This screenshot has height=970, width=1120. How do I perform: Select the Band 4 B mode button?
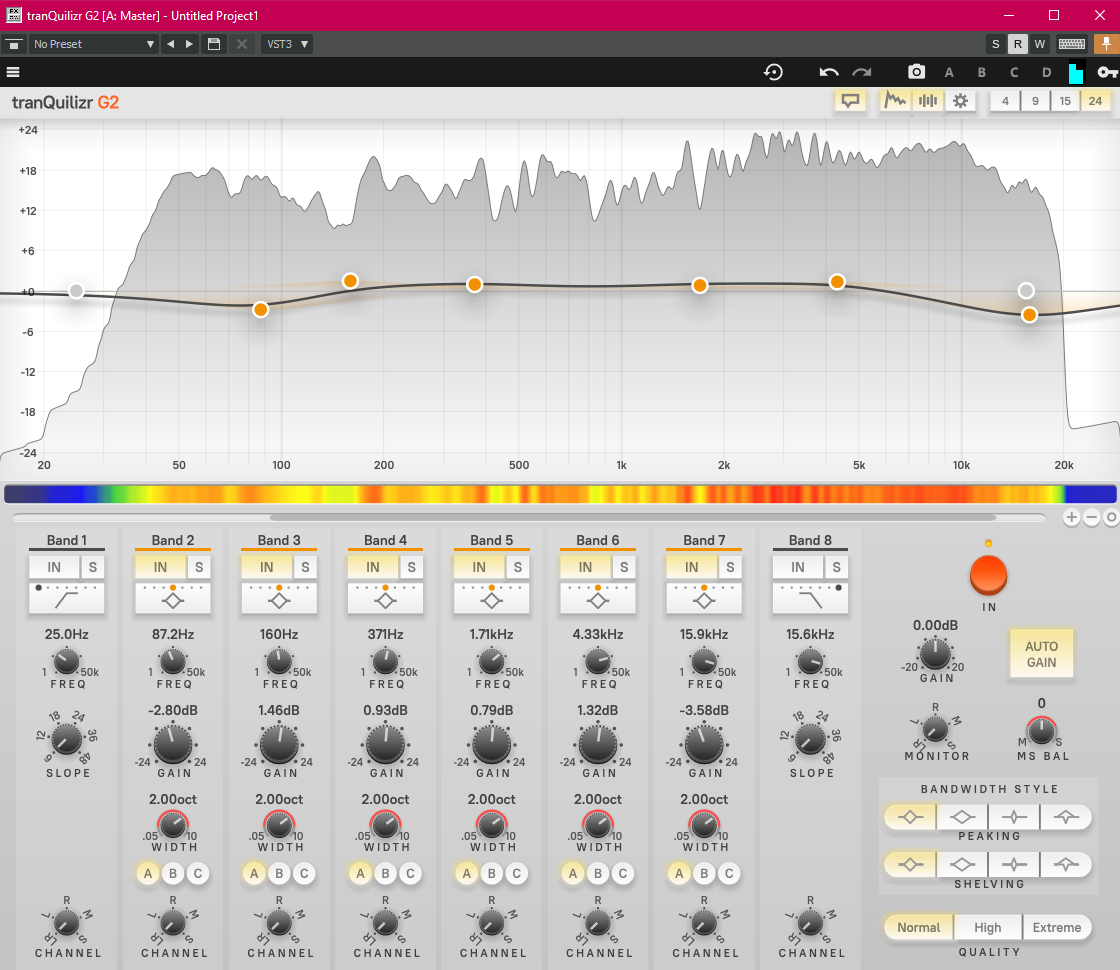tap(386, 873)
